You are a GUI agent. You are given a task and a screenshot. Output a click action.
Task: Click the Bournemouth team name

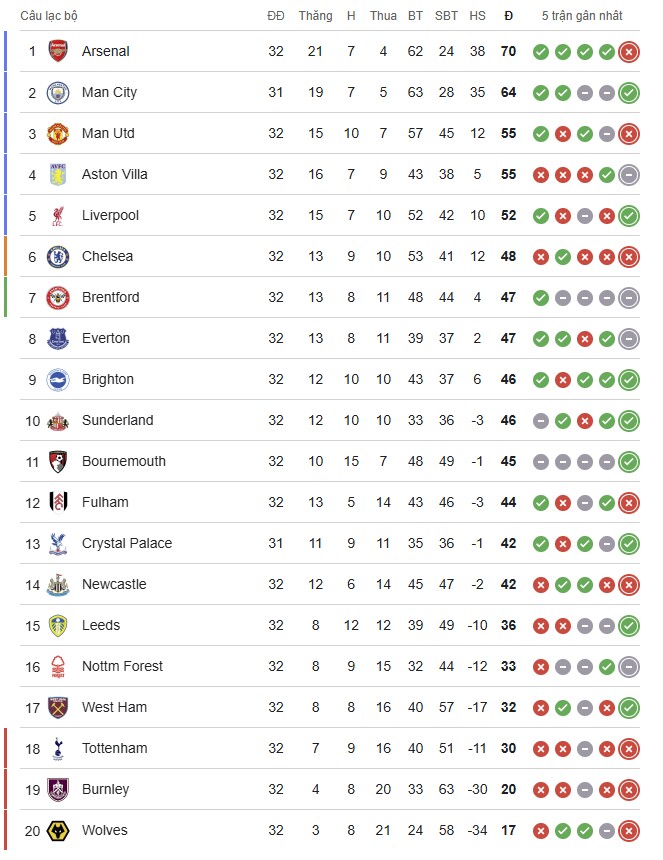124,461
